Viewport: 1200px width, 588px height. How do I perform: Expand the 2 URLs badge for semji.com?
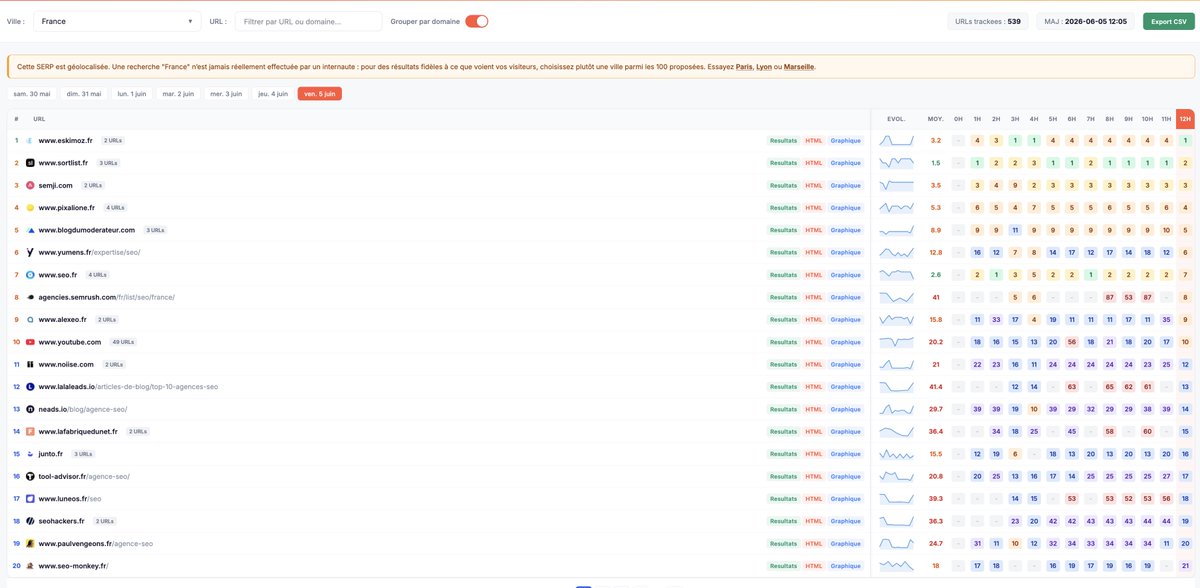tap(93, 185)
